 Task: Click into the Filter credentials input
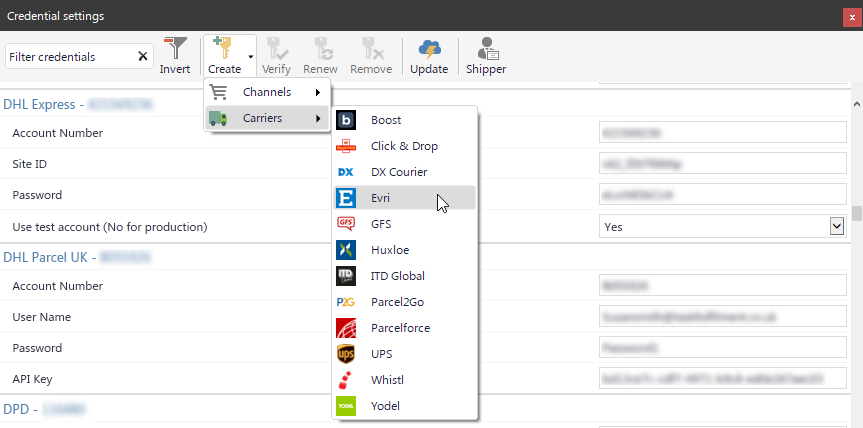pyautogui.click(x=70, y=57)
